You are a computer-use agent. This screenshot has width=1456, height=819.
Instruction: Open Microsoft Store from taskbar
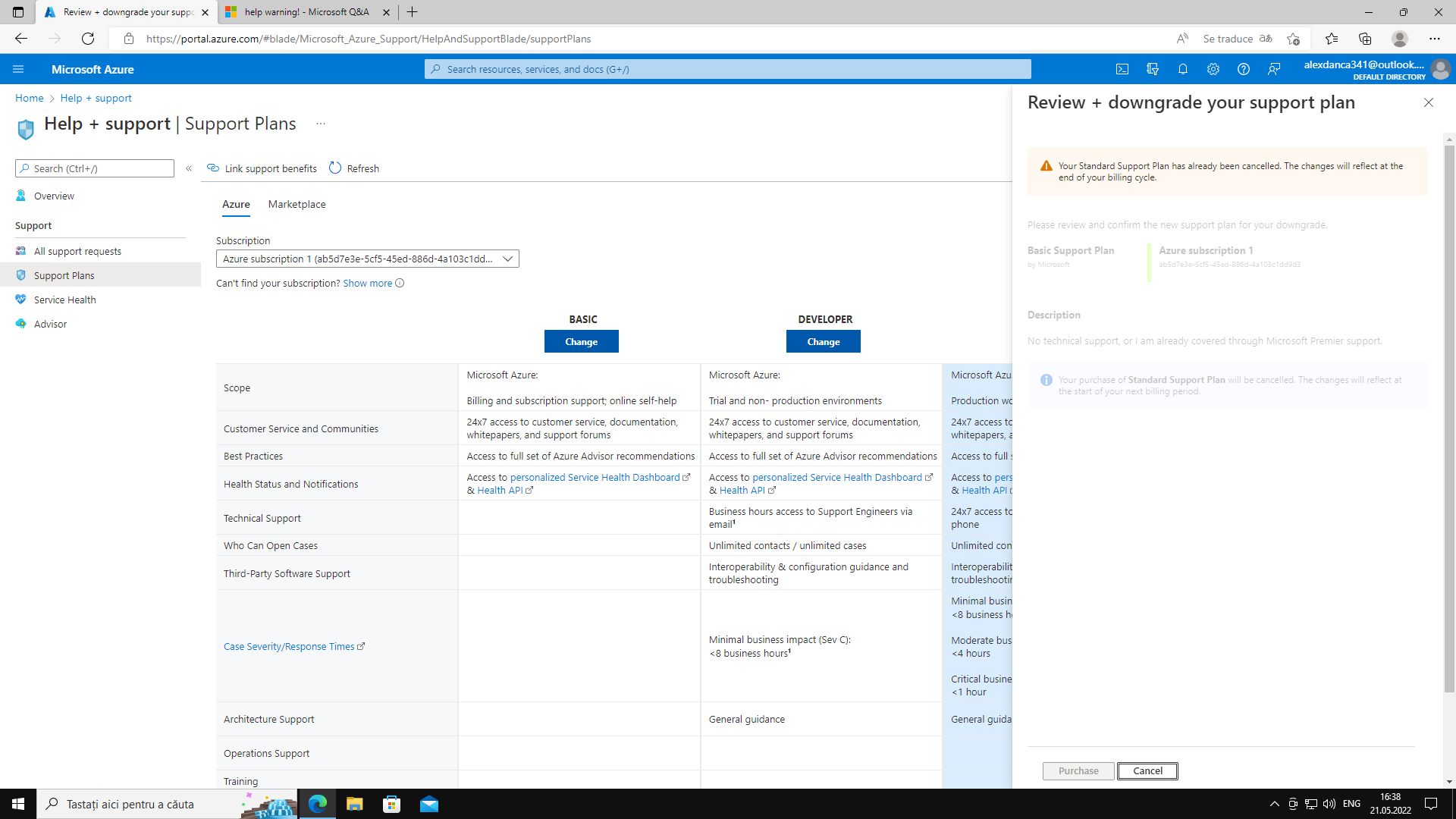(392, 804)
